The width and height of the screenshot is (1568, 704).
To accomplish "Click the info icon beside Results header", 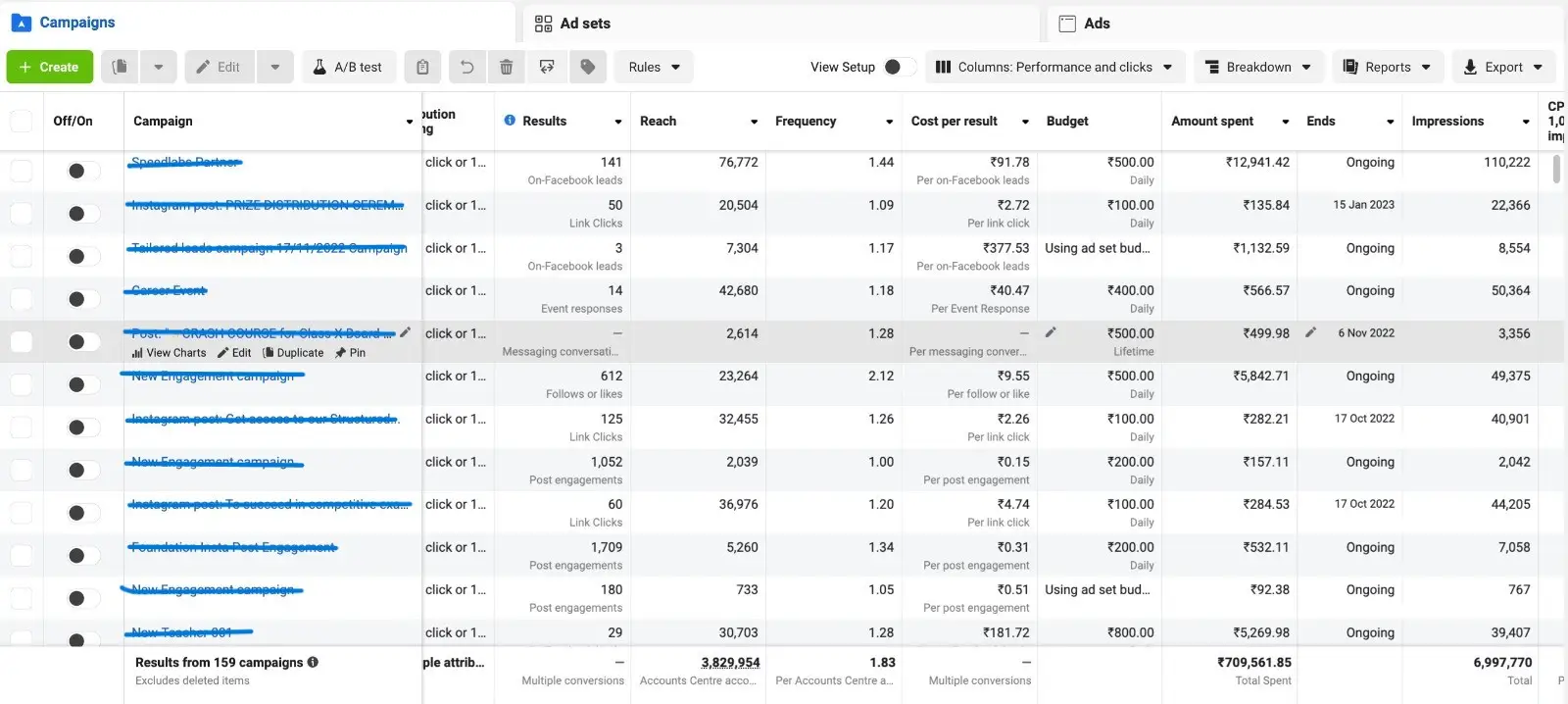I will (510, 121).
